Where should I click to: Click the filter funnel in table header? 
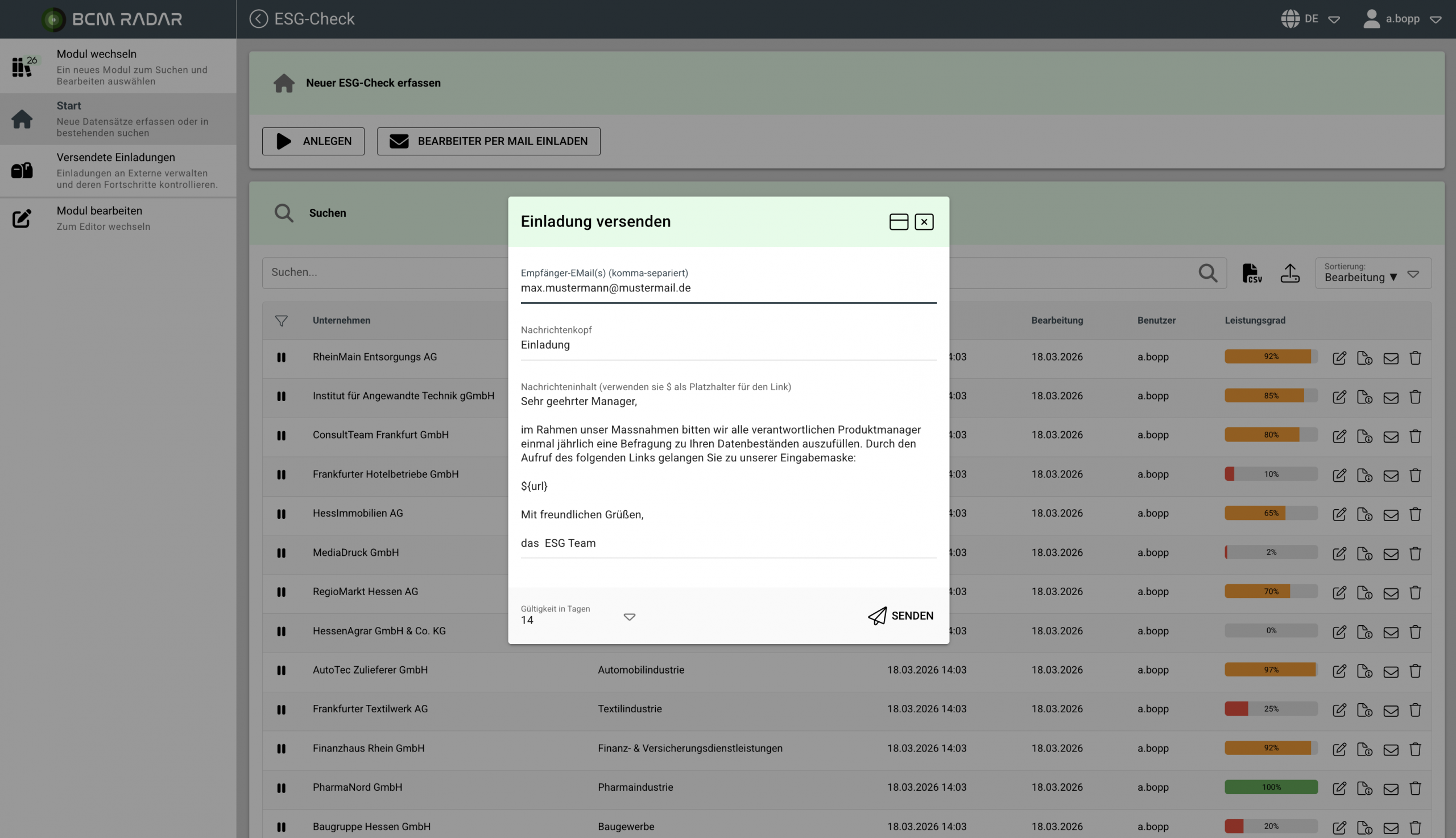pyautogui.click(x=282, y=321)
